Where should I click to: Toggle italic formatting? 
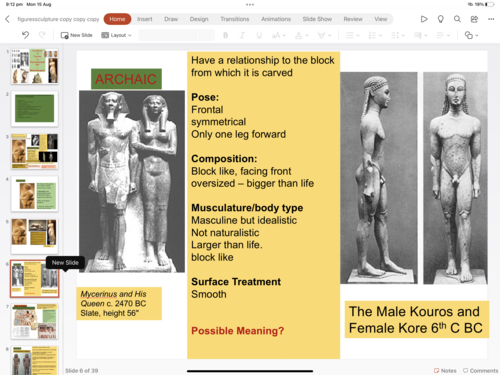(x=242, y=35)
